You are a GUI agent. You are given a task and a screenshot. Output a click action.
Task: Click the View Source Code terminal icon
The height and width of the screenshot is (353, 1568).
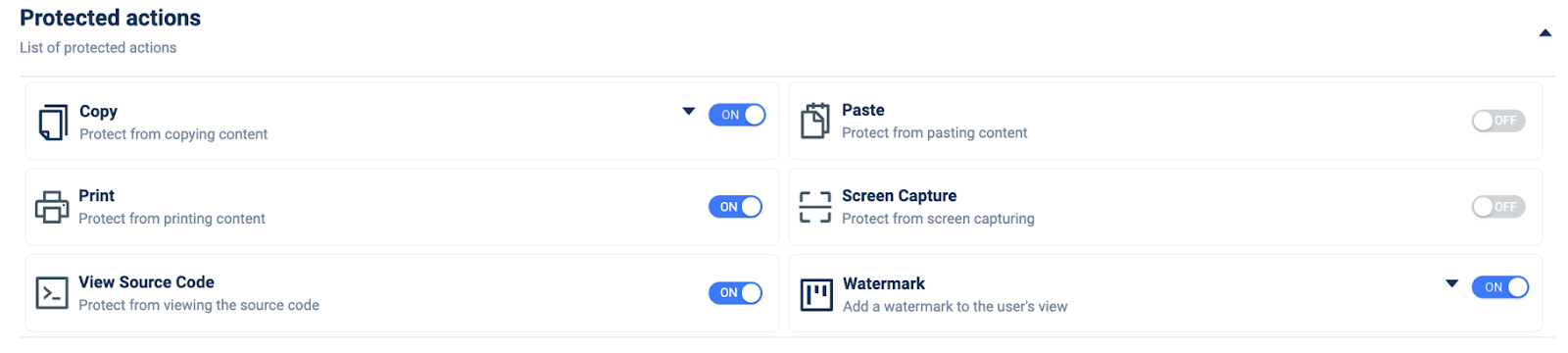[x=52, y=293]
